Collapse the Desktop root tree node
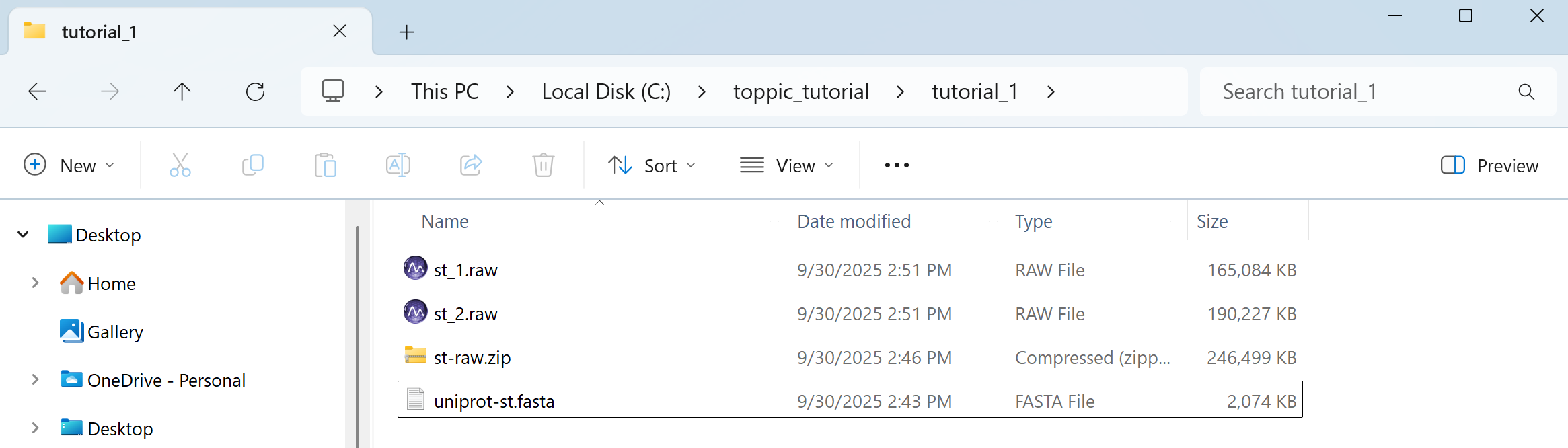Screen dimensions: 1568x448 [x=23, y=235]
